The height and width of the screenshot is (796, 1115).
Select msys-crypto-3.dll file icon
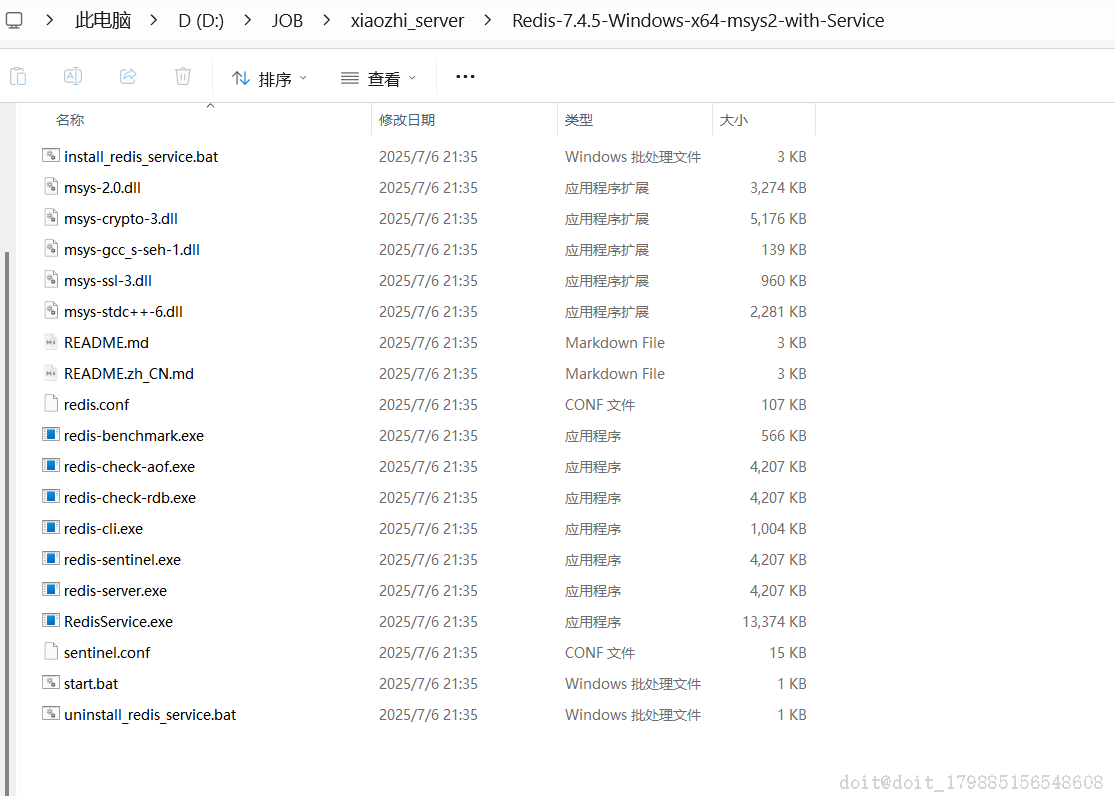(50, 217)
